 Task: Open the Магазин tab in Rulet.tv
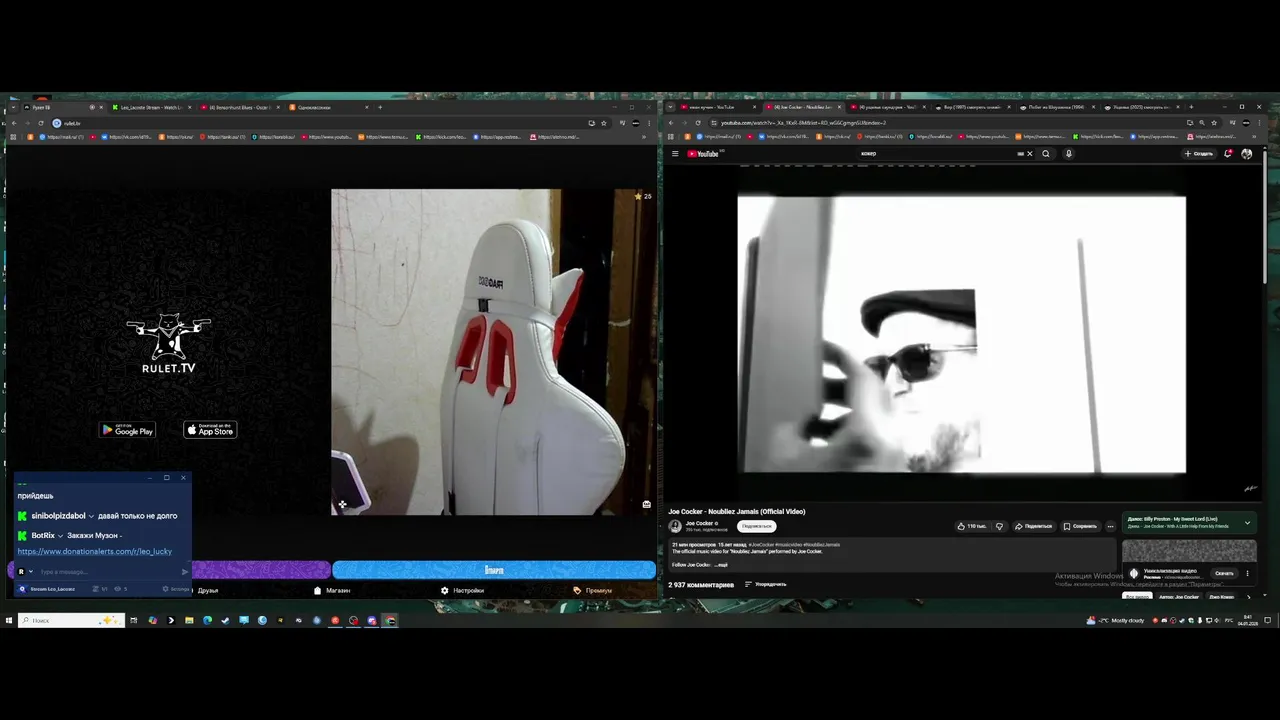(x=332, y=590)
